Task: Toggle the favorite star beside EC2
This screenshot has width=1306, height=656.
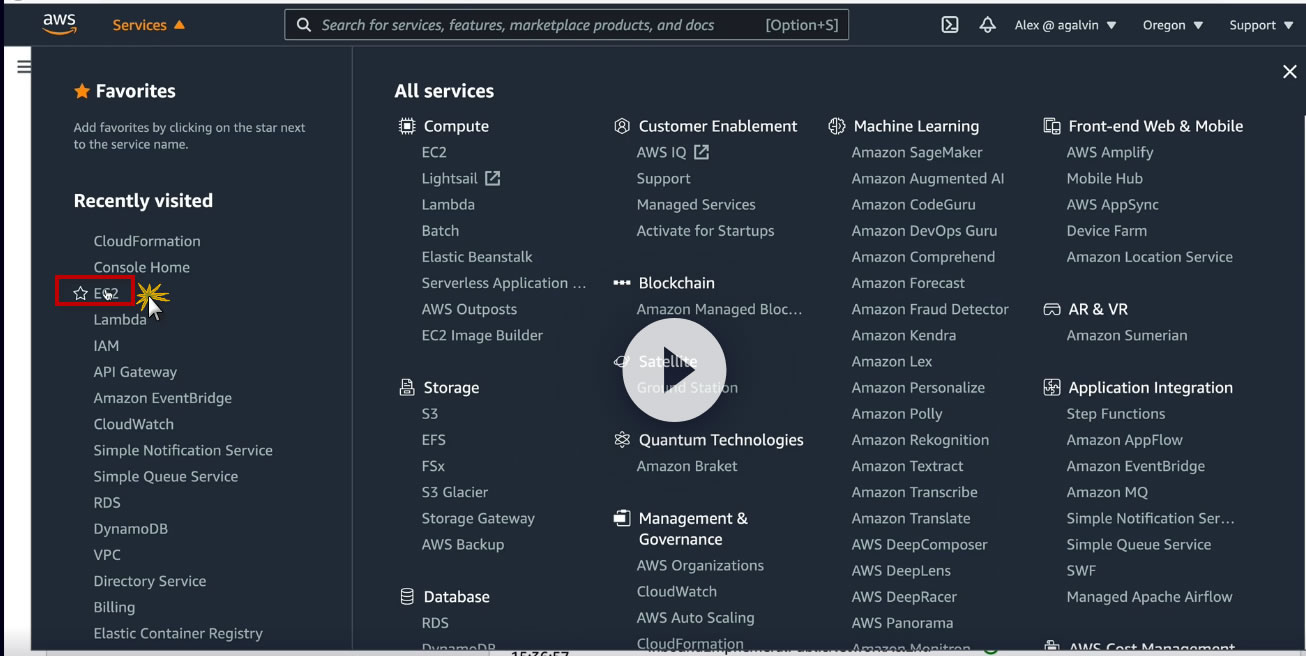Action: click(81, 293)
